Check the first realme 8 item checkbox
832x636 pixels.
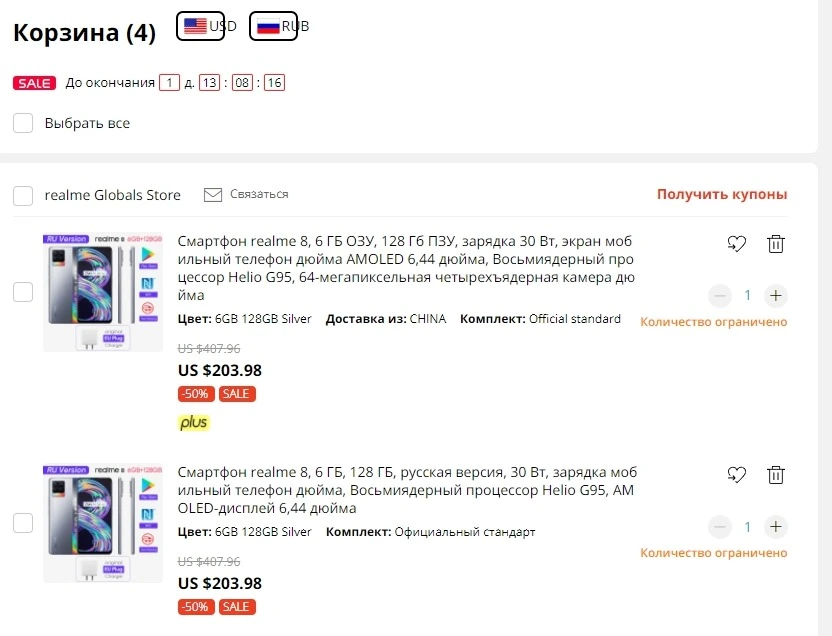[23, 292]
